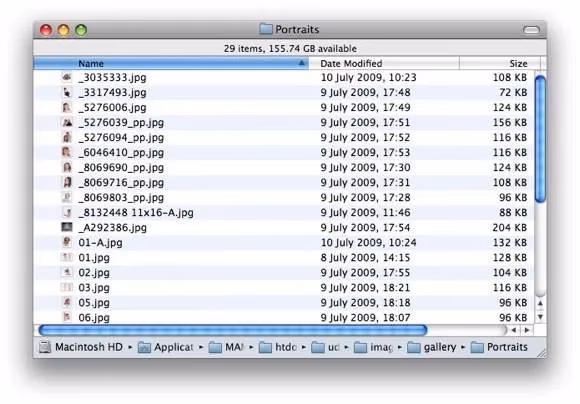This screenshot has height=404, width=580.
Task: Click the 72 KB size value
Action: (x=513, y=92)
